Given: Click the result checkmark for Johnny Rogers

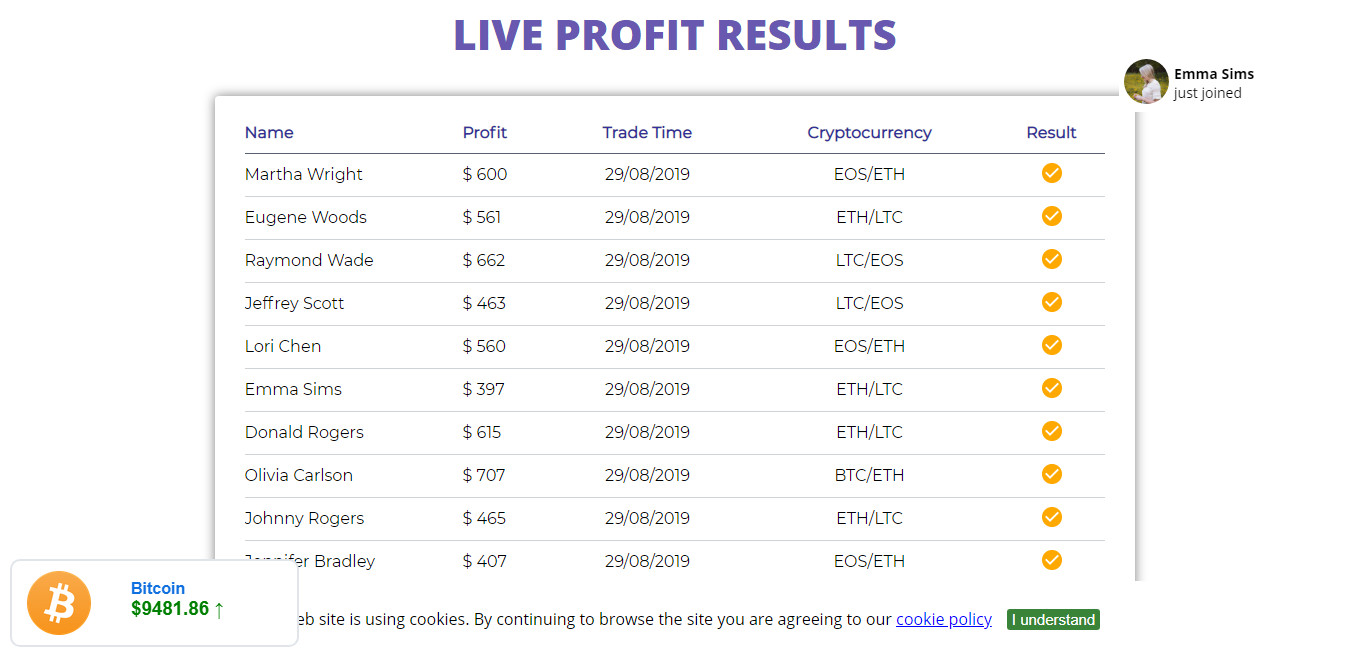Looking at the screenshot, I should (1051, 517).
